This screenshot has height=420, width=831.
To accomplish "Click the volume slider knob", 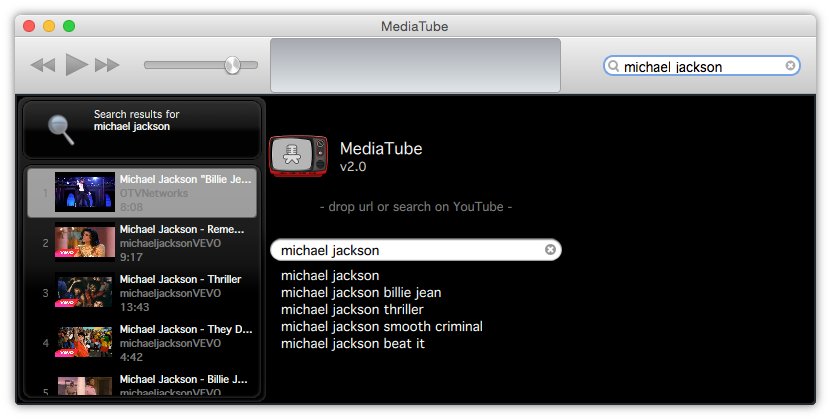I will [232, 65].
